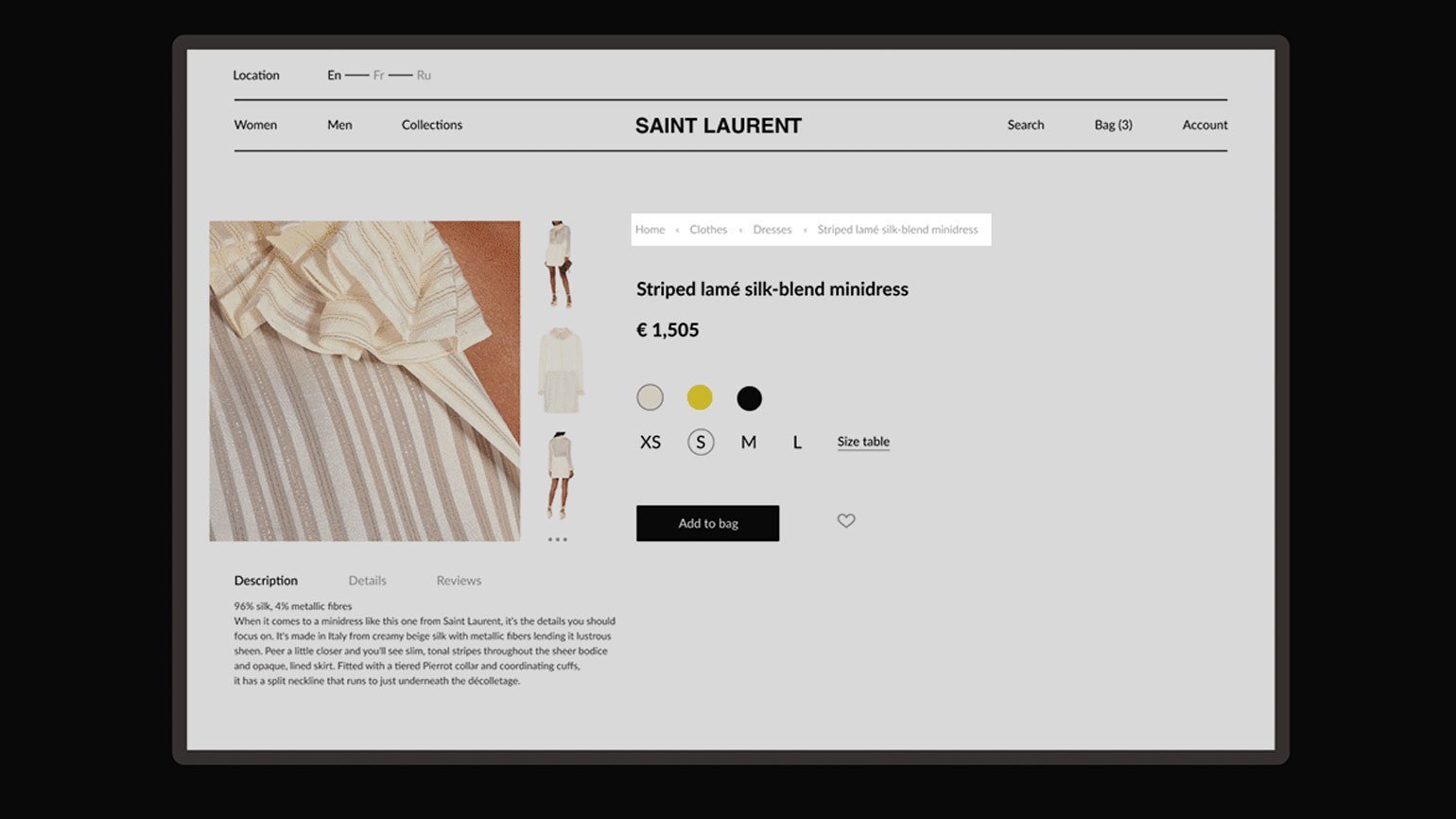Viewport: 1456px width, 819px height.
Task: View first thumbnail of model front
Action: [x=560, y=265]
